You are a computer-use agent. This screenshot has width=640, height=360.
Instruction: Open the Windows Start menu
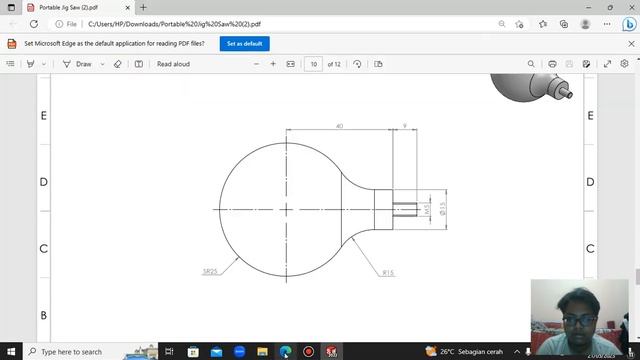[x=11, y=351]
